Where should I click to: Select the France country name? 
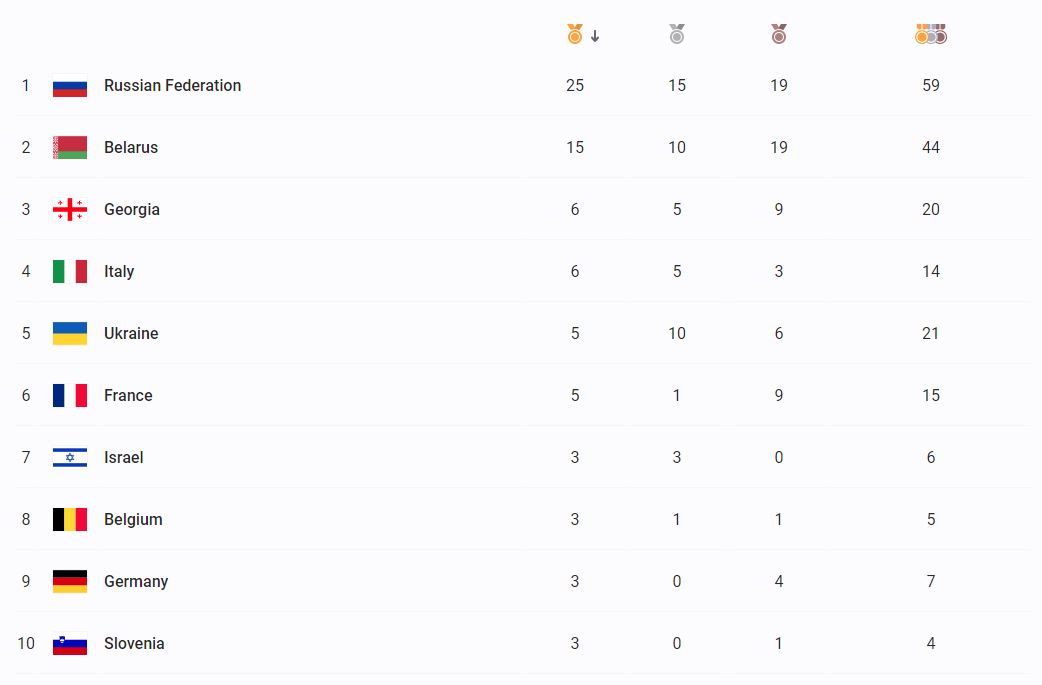pyautogui.click(x=128, y=396)
